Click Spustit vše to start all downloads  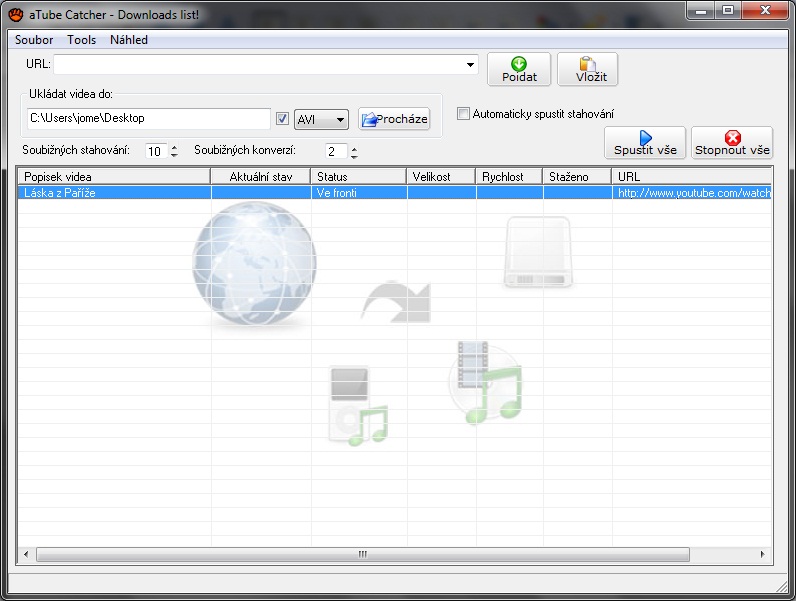click(645, 143)
